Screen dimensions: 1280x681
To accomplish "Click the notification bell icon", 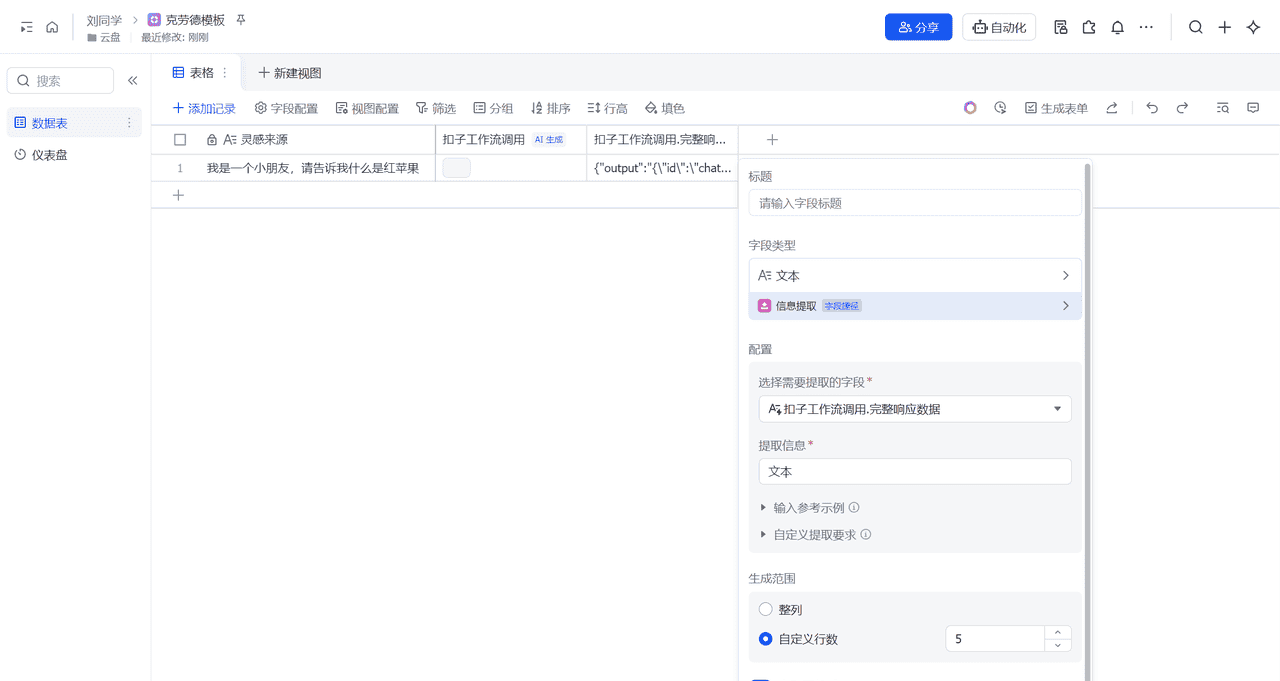I will (1117, 28).
